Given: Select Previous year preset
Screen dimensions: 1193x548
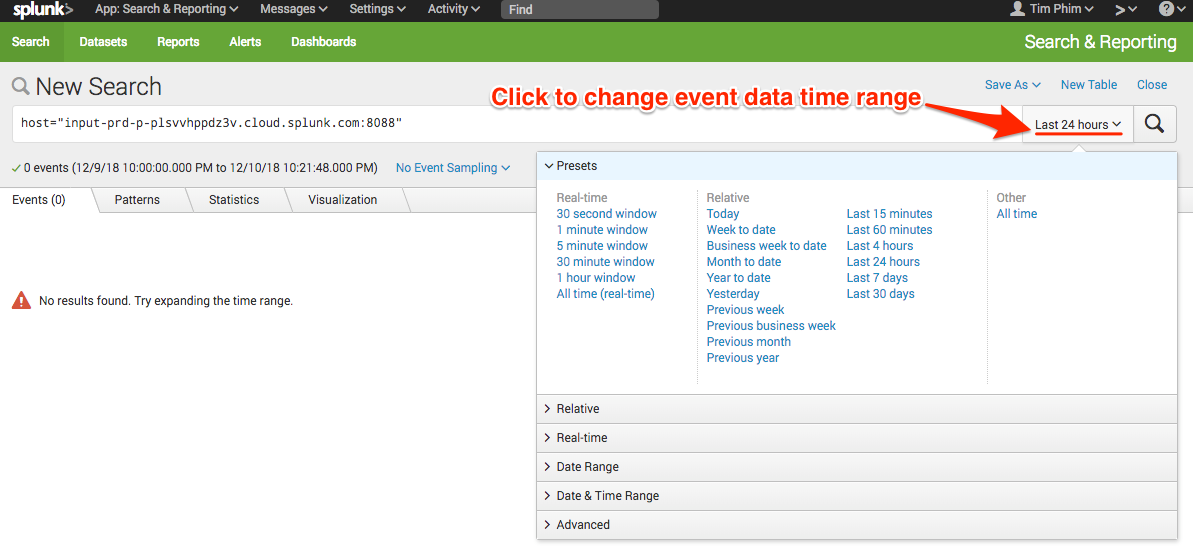Looking at the screenshot, I should coord(743,358).
